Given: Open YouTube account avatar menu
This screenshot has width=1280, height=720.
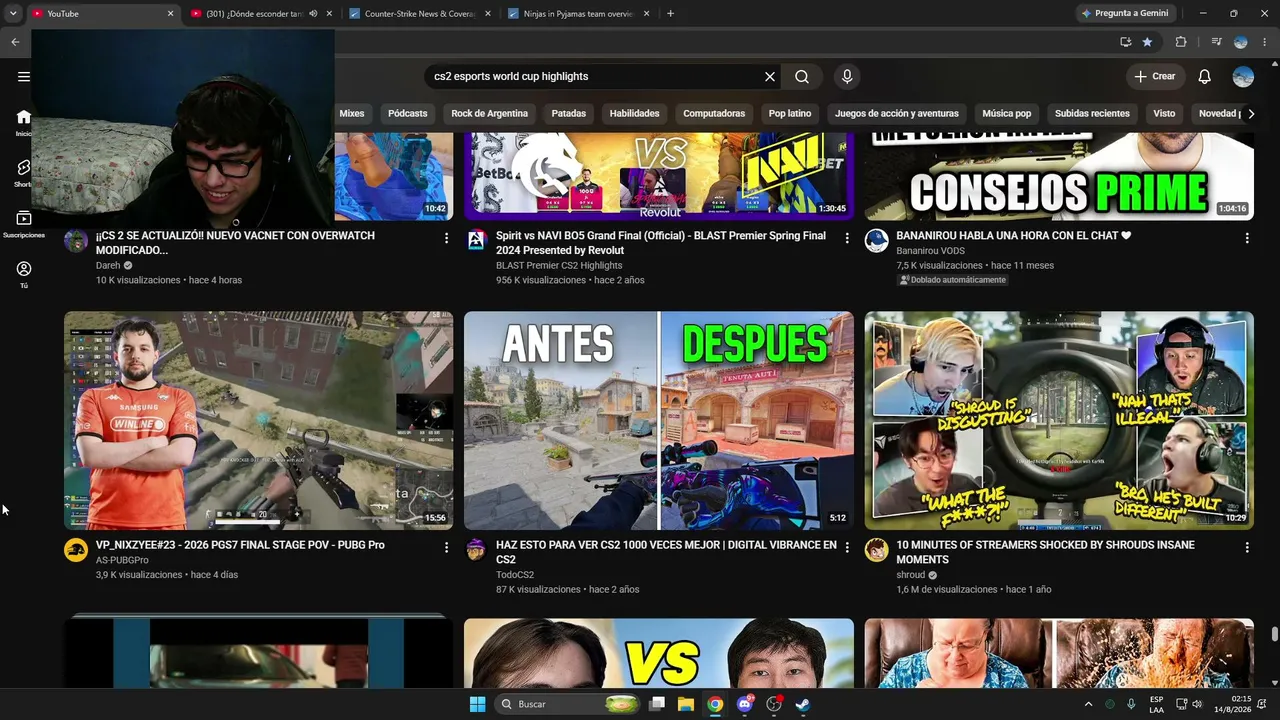Looking at the screenshot, I should (x=1243, y=77).
